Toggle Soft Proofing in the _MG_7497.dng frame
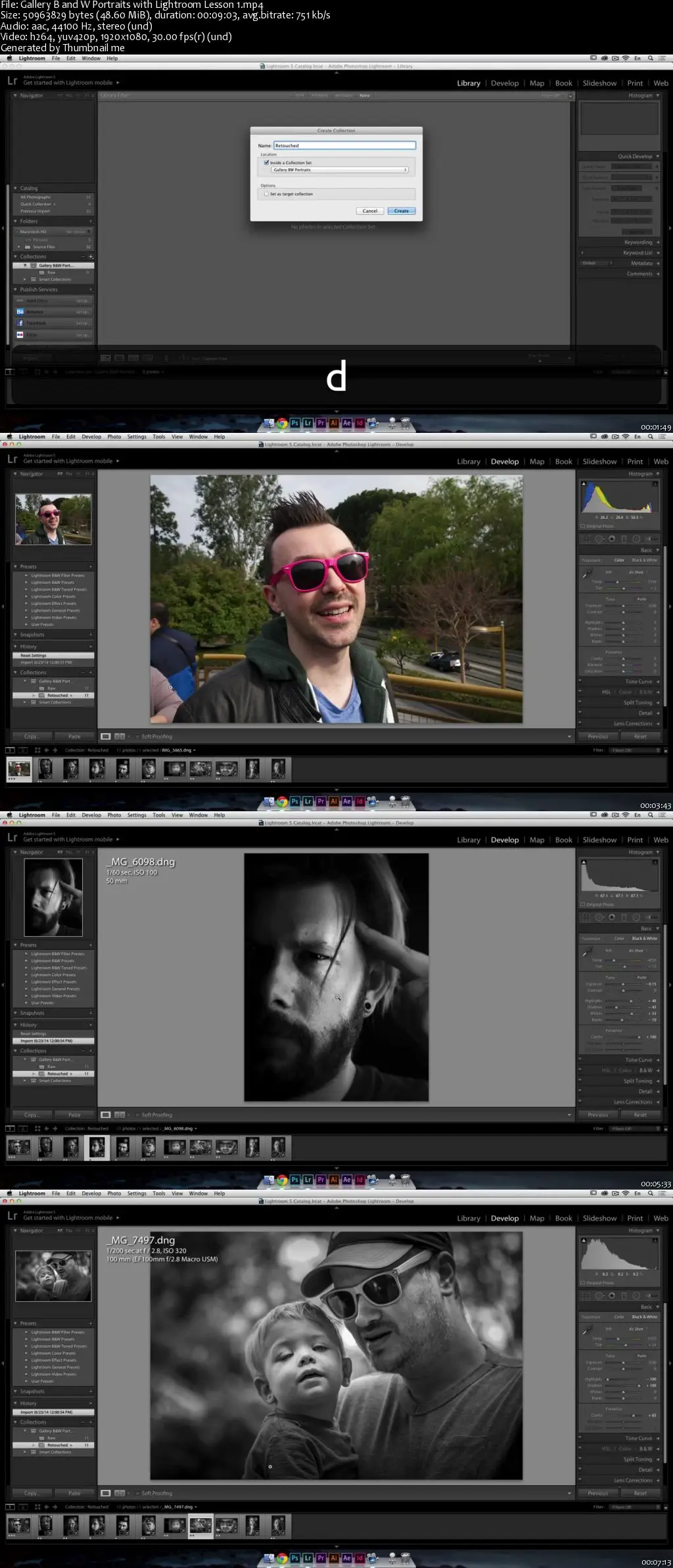Viewport: 673px width, 1568px height. (x=137, y=1493)
